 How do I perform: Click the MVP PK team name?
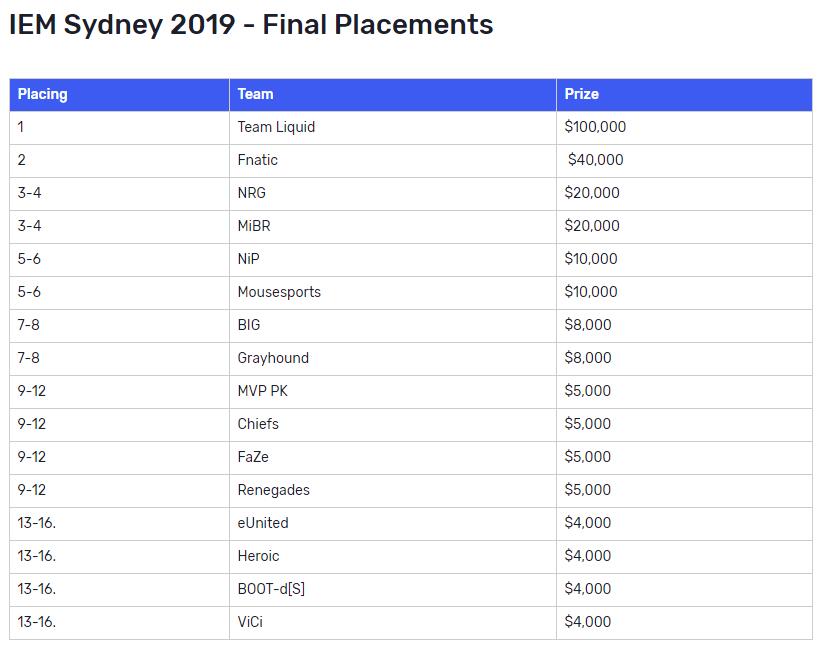pyautogui.click(x=263, y=391)
